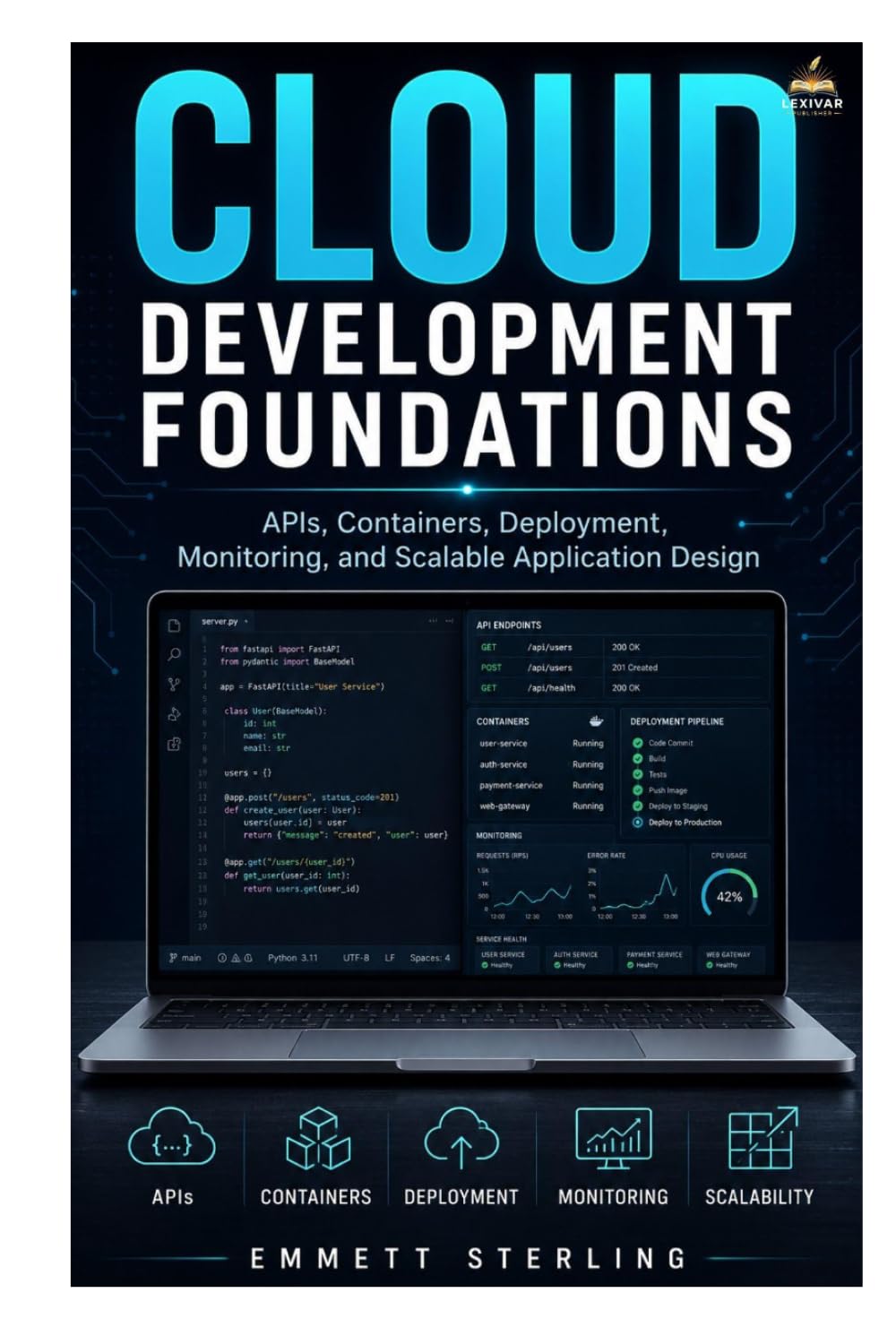Click the Code Commit stage label

(x=670, y=743)
